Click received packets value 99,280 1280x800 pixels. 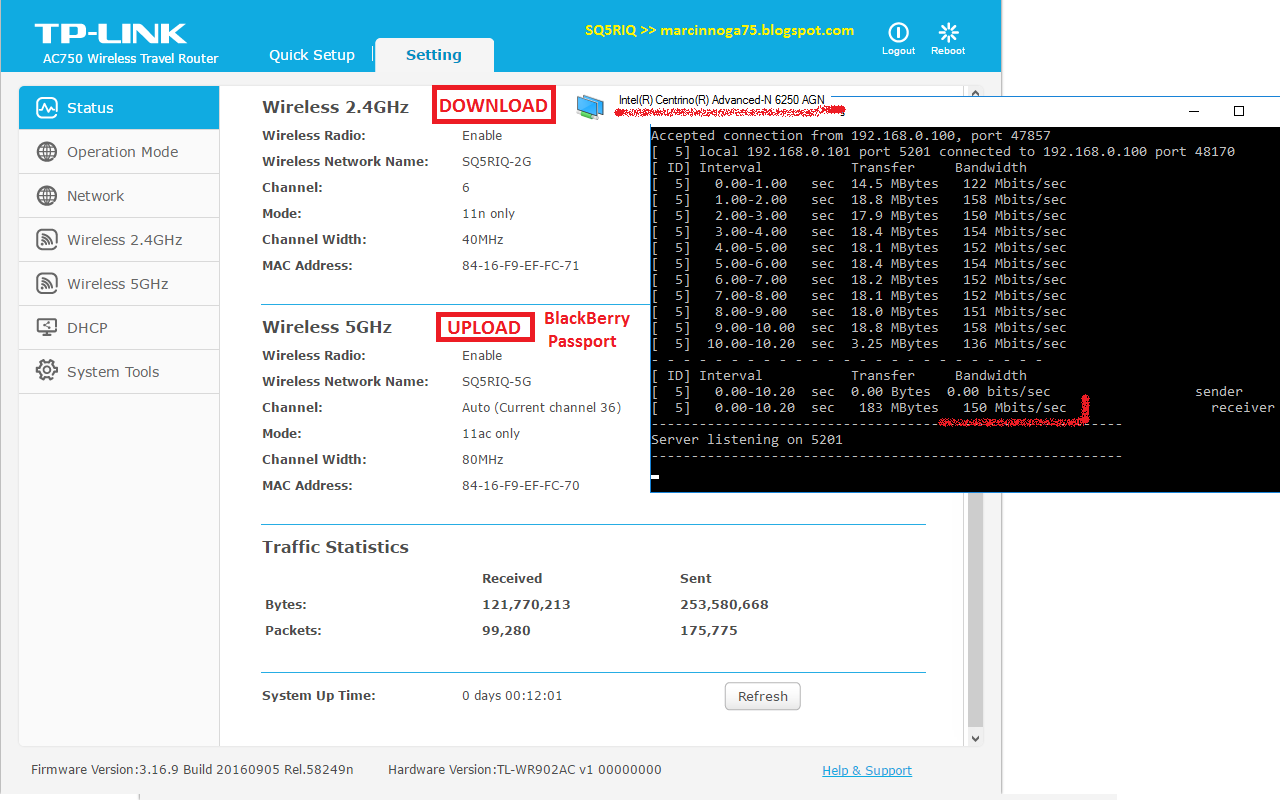point(506,630)
